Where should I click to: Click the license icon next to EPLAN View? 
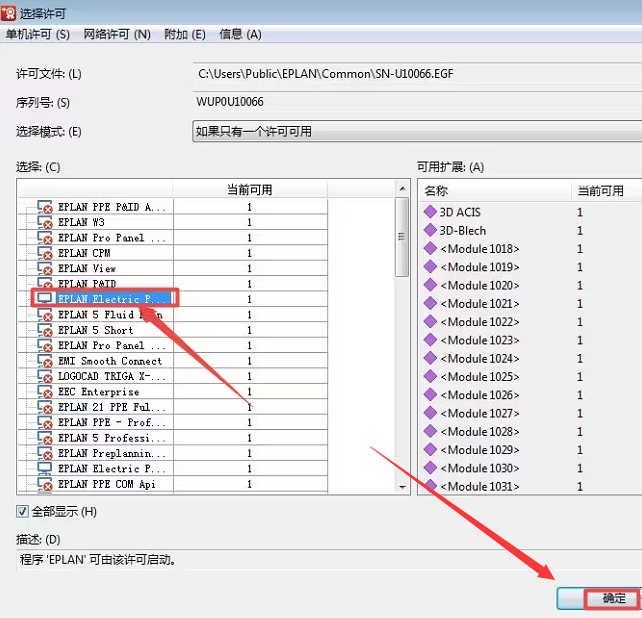tap(45, 269)
